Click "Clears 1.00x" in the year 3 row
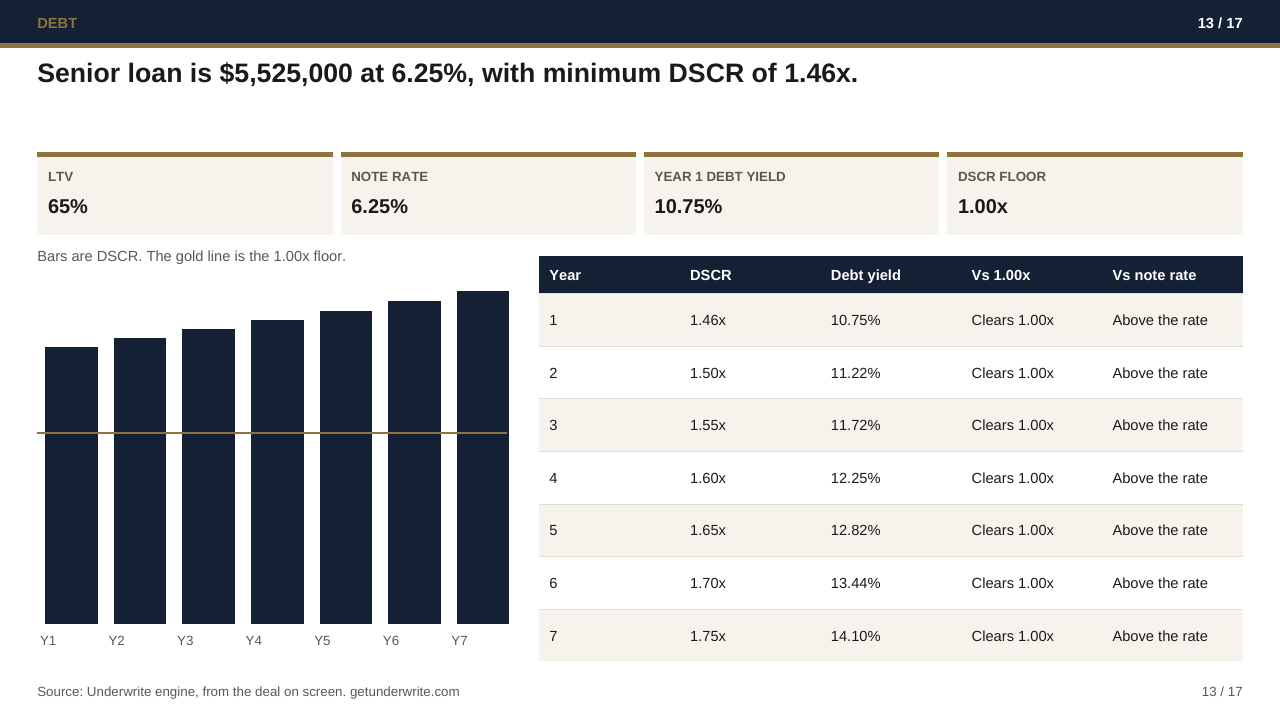This screenshot has height=720, width=1280. pos(1013,425)
